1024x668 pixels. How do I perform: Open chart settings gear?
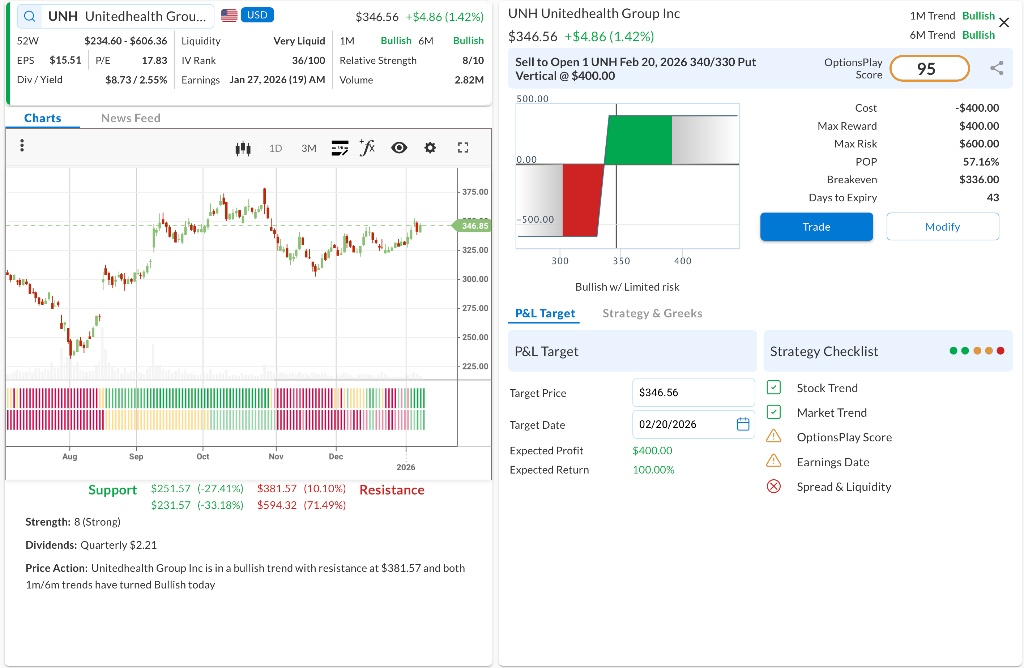430,148
